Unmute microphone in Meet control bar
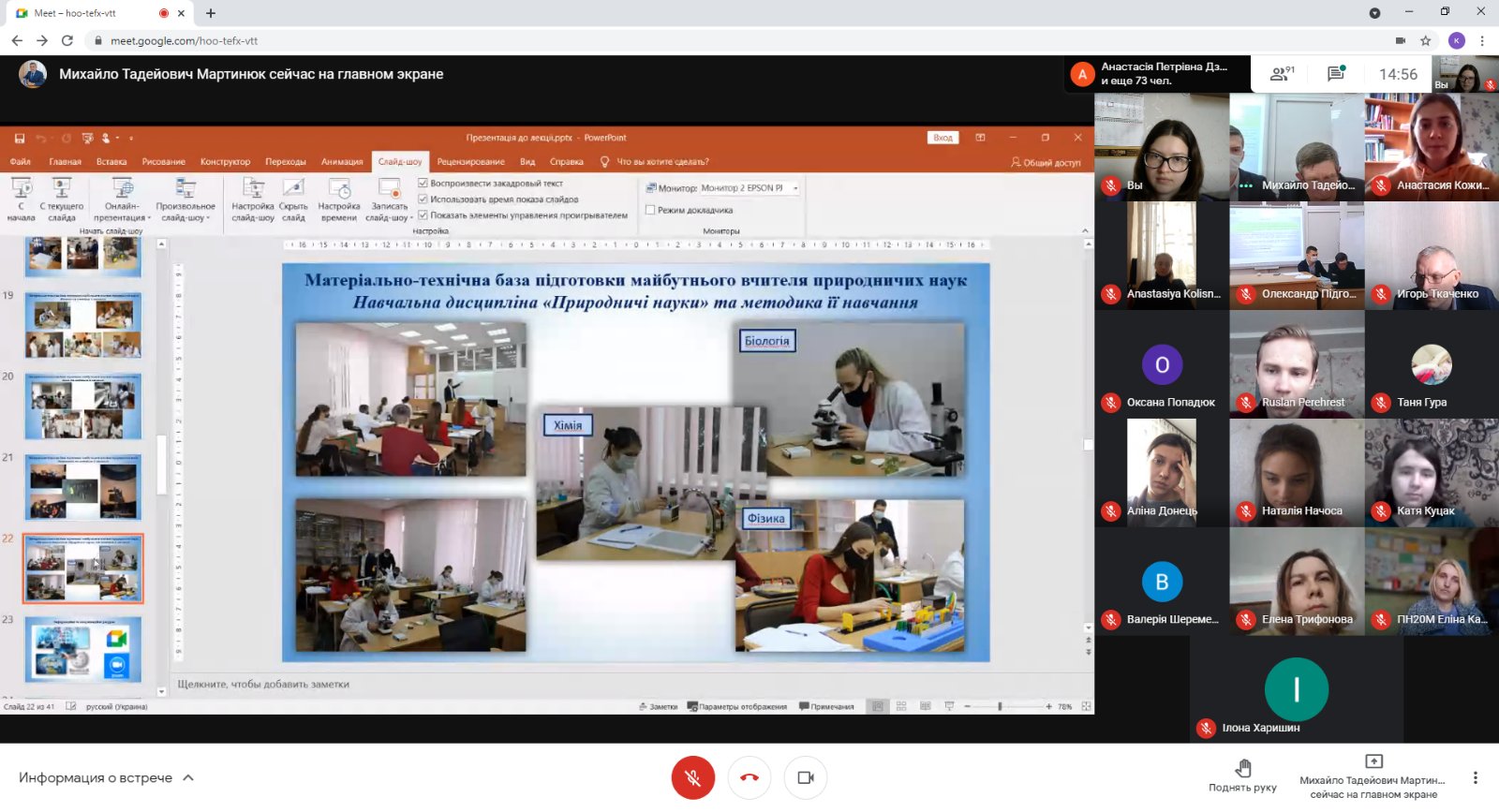This screenshot has height=812, width=1499. click(692, 777)
